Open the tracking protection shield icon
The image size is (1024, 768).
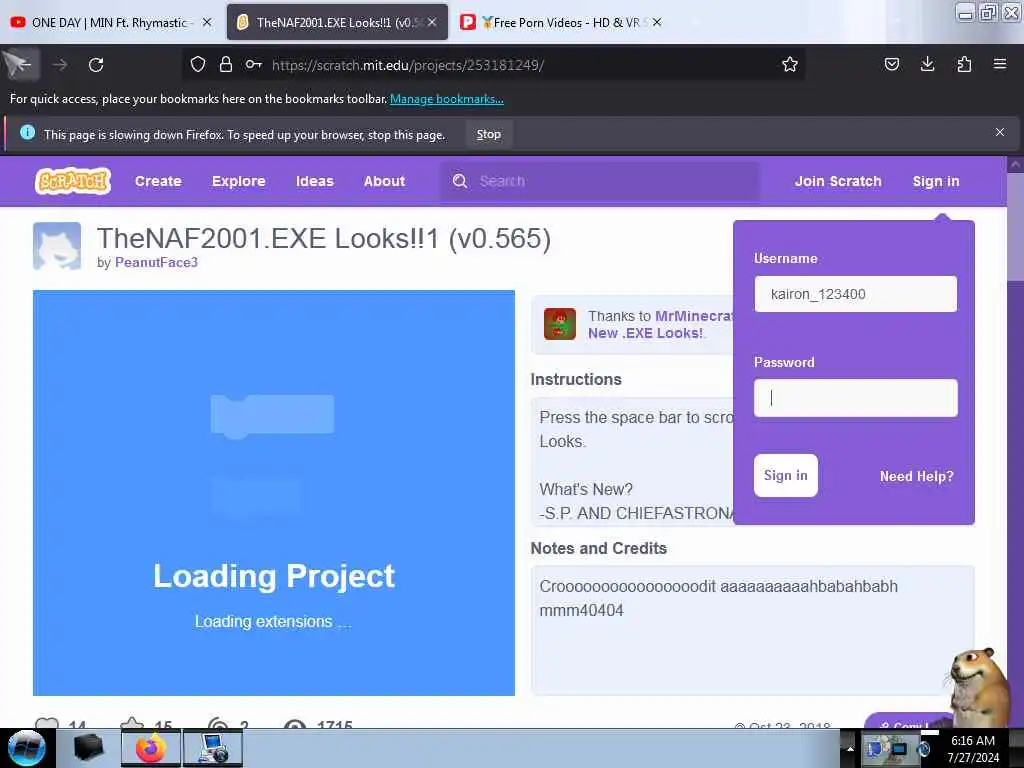(198, 64)
